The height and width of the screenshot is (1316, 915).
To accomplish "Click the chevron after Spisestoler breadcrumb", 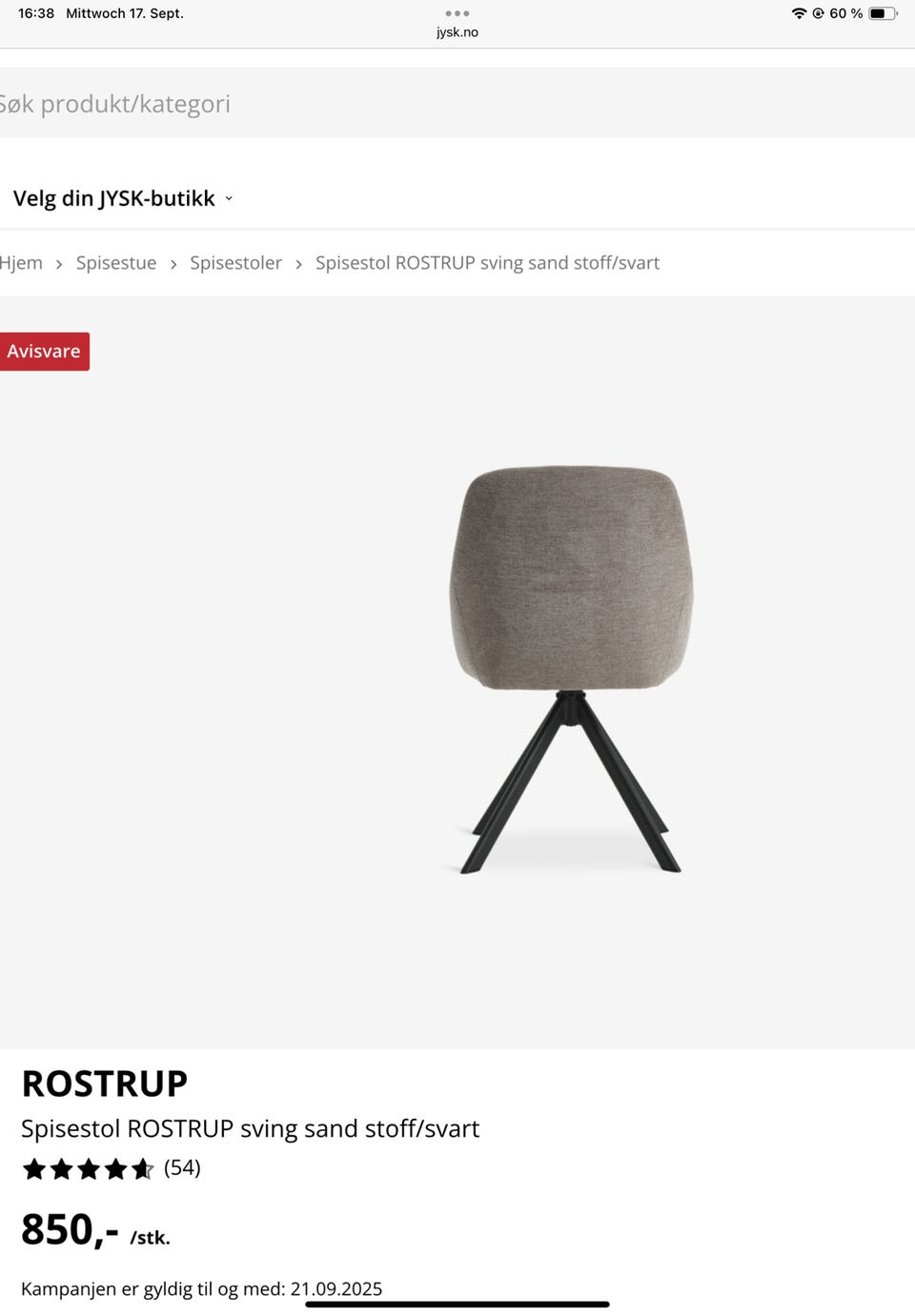I will tap(298, 264).
